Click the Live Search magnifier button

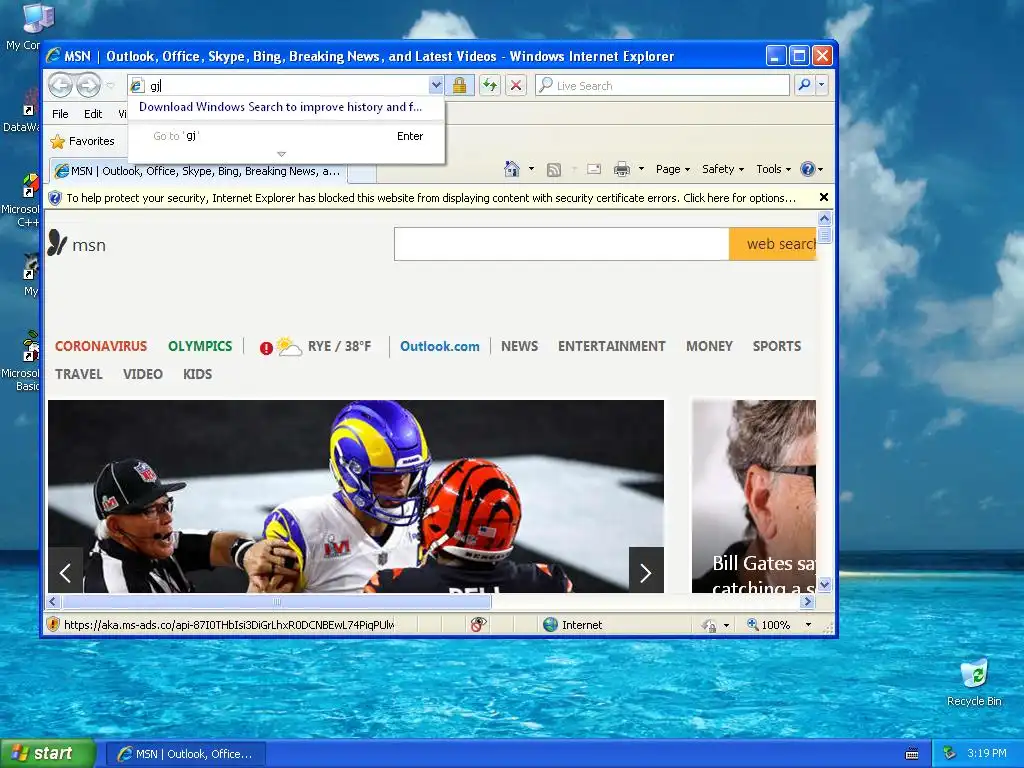805,86
